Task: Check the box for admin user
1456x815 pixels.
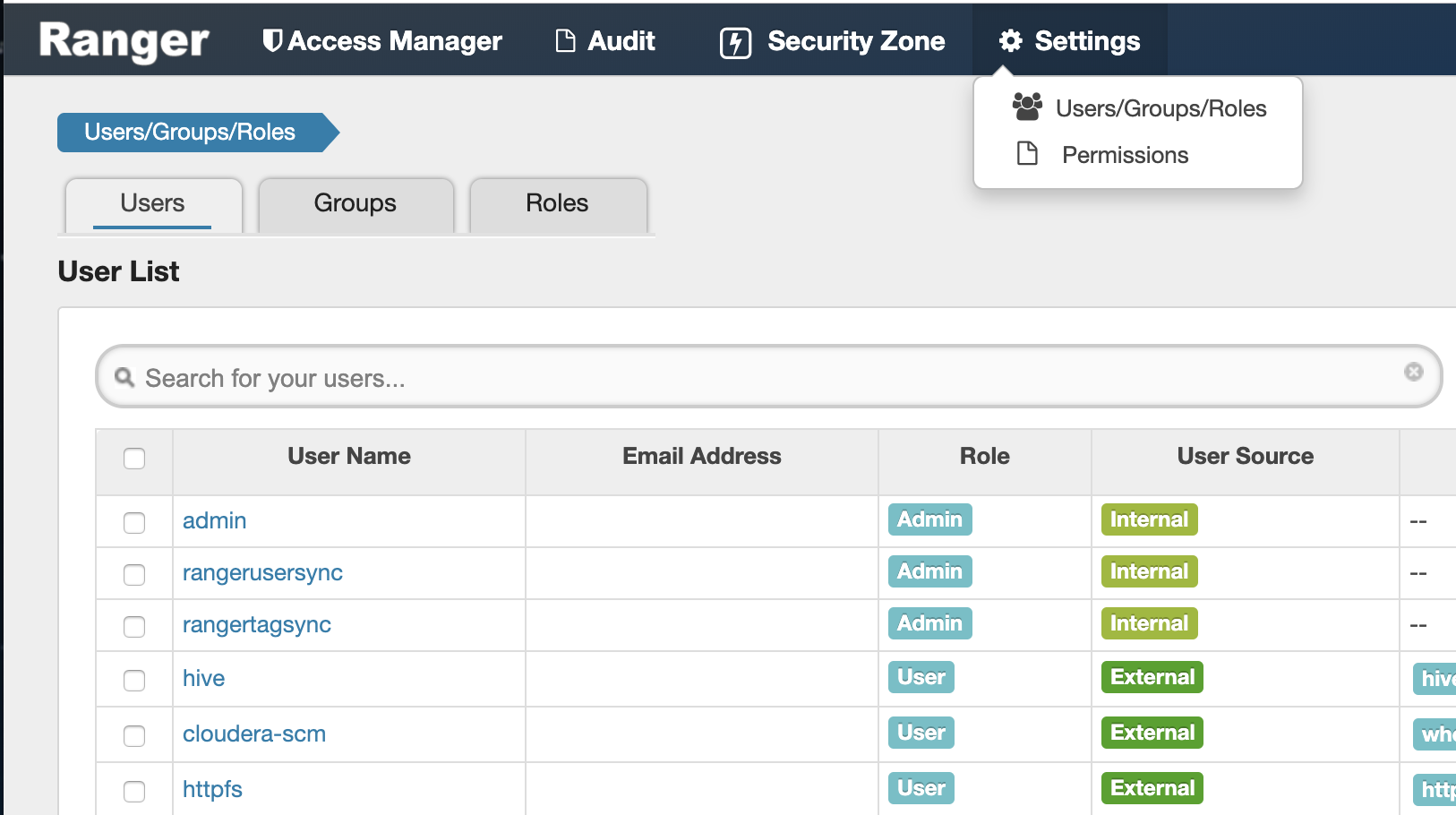Action: 134,522
